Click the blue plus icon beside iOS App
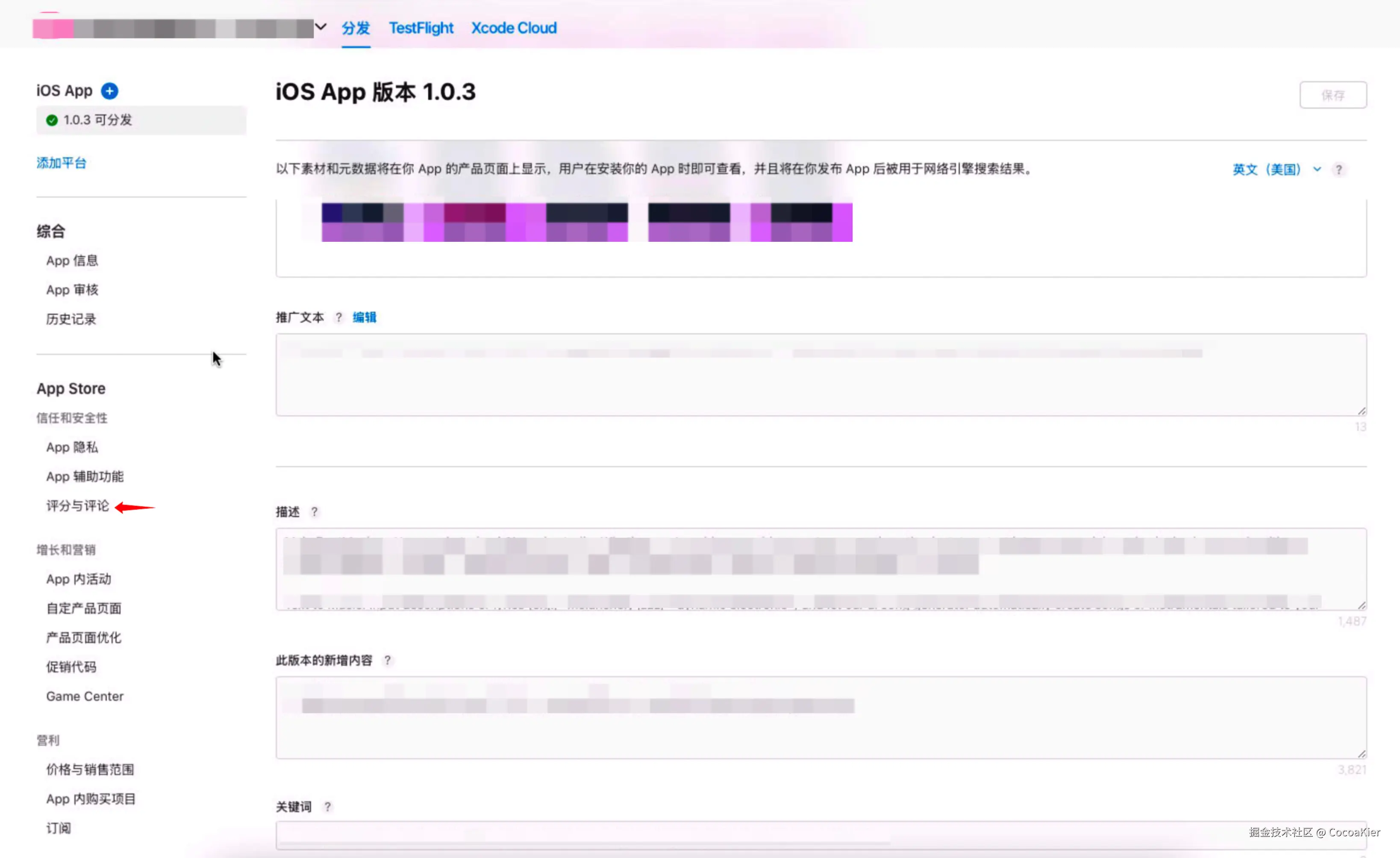The height and width of the screenshot is (858, 1400). click(110, 91)
